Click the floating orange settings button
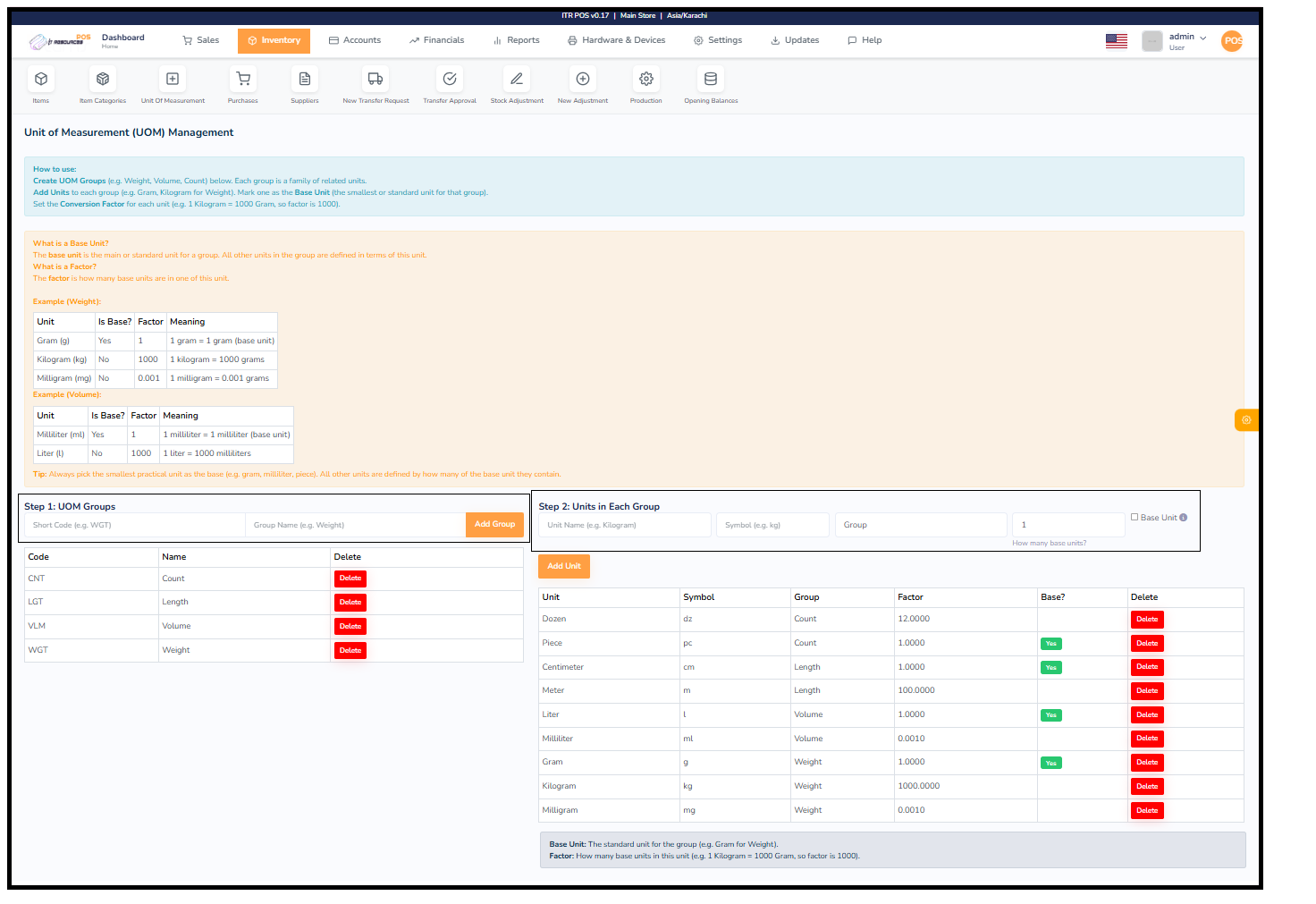1316x904 pixels. tap(1245, 419)
